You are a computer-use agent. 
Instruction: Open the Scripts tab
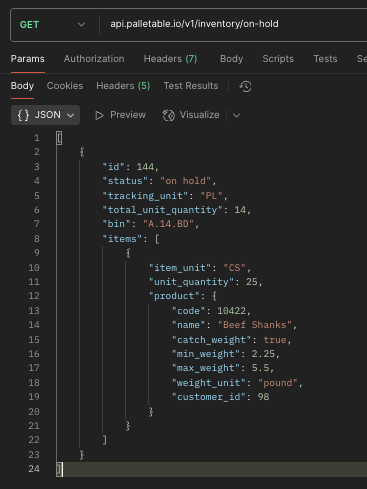point(278,59)
